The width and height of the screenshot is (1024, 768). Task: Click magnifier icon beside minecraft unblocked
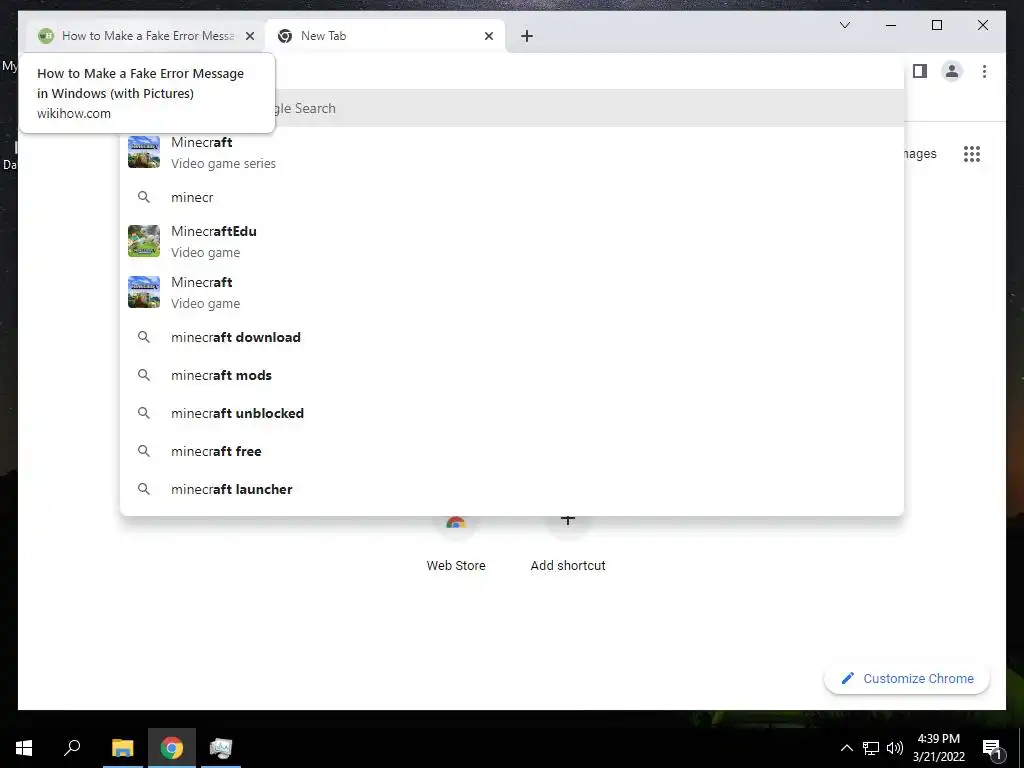(x=144, y=413)
